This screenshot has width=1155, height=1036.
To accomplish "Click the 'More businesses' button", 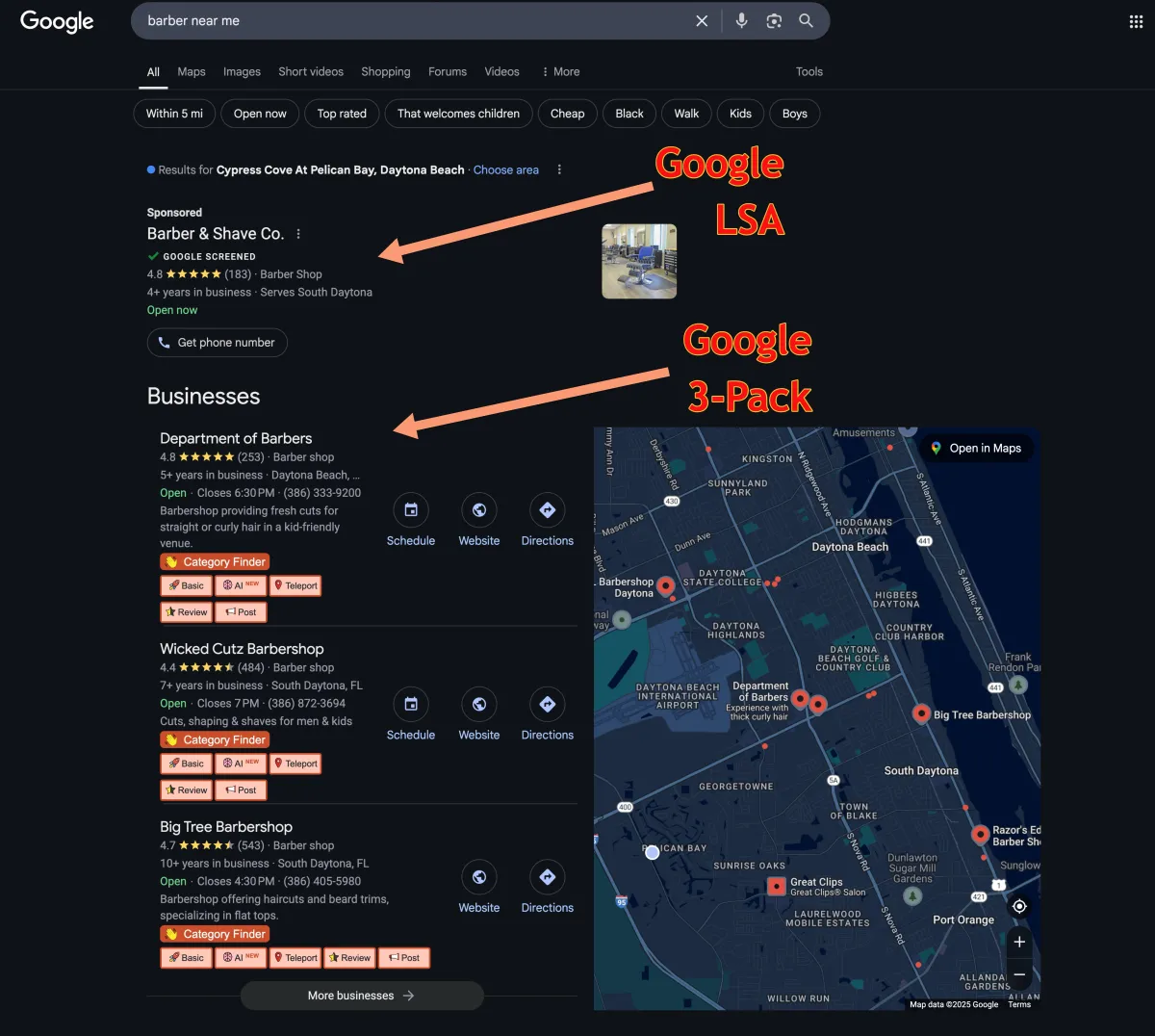I will (x=362, y=996).
